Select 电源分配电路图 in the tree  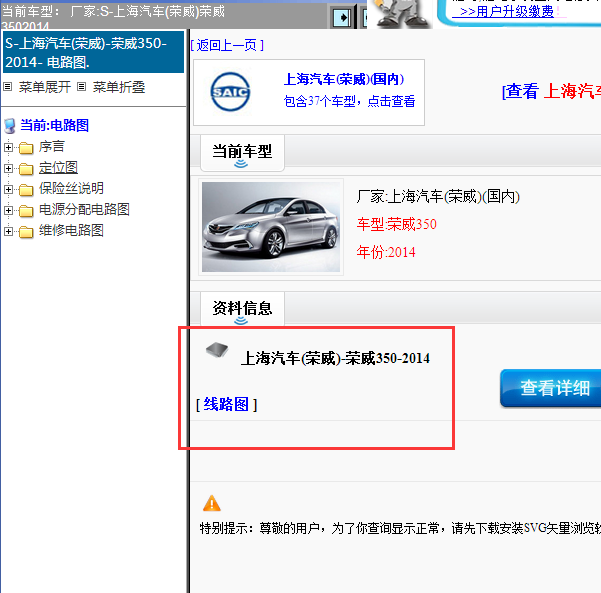tap(84, 209)
